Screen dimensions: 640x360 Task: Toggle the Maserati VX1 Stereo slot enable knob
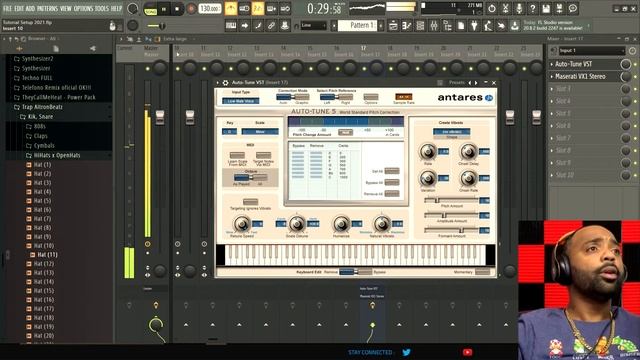[625, 76]
